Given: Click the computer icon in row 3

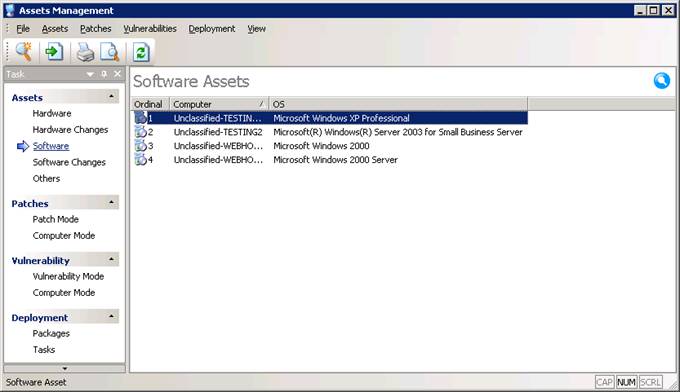Looking at the screenshot, I should tap(141, 146).
